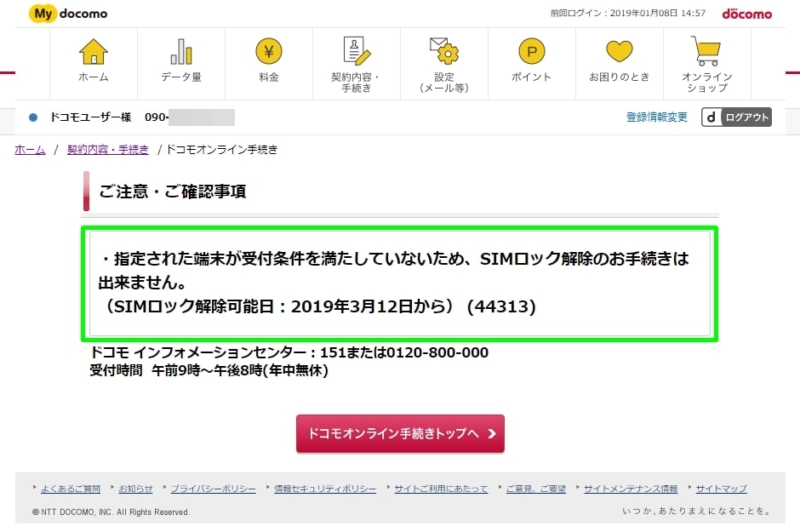Click the My docomo logo
Screen dimensions: 800x532
coord(68,13)
